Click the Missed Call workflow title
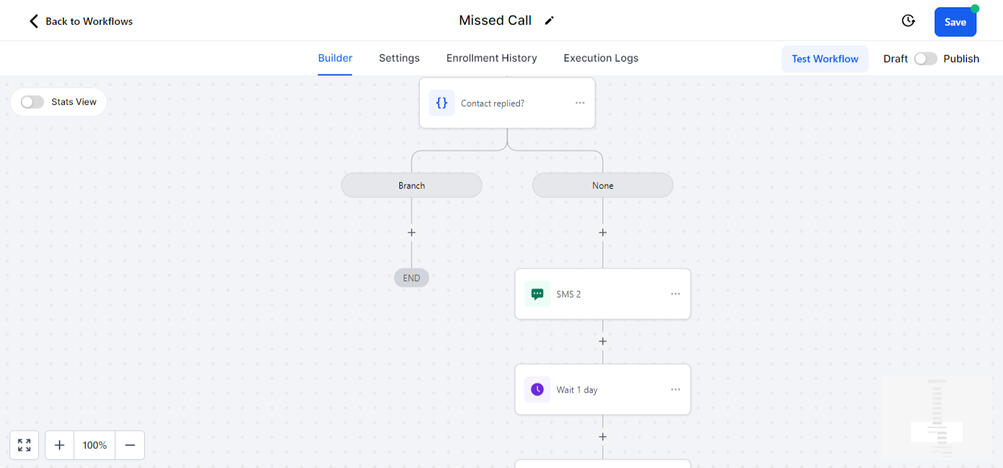 495,20
